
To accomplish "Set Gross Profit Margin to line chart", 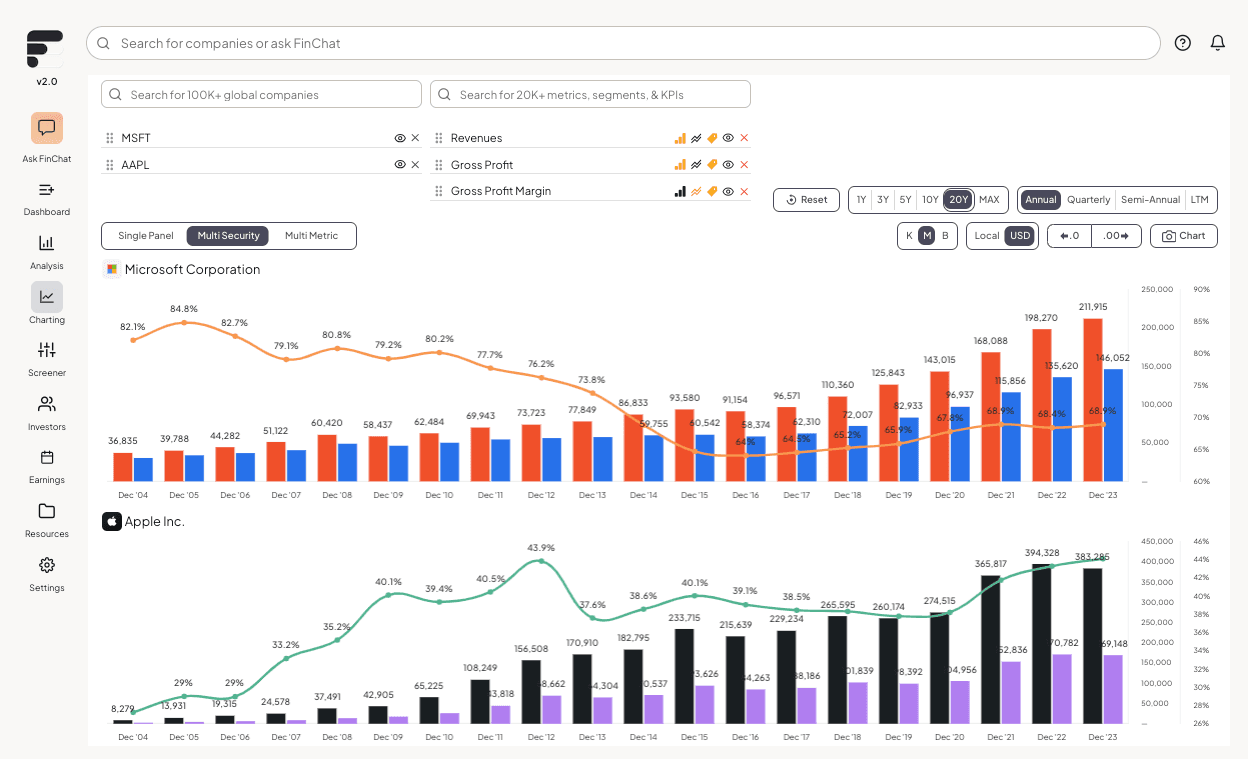I will (x=696, y=191).
